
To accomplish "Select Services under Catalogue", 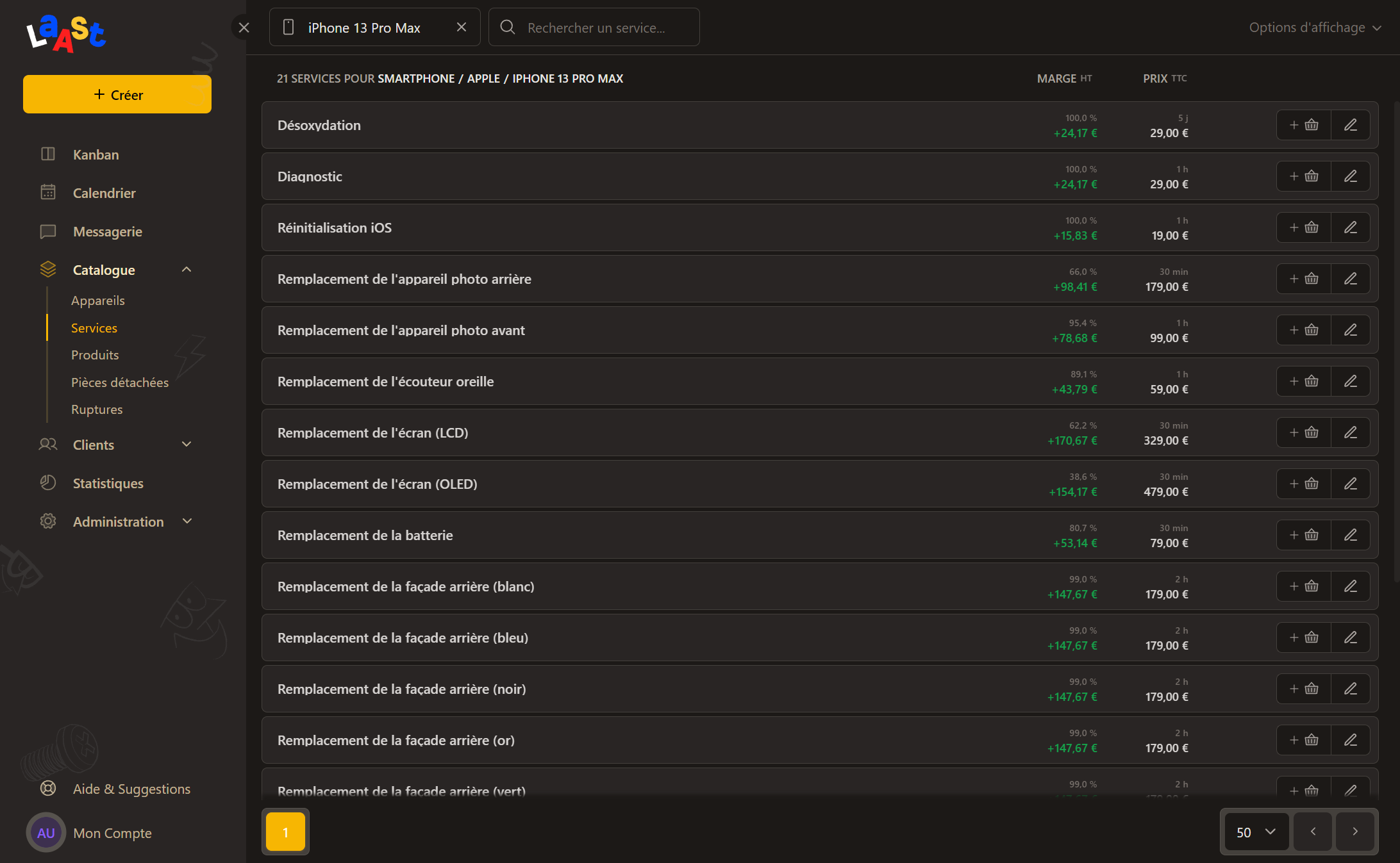I will (x=94, y=328).
